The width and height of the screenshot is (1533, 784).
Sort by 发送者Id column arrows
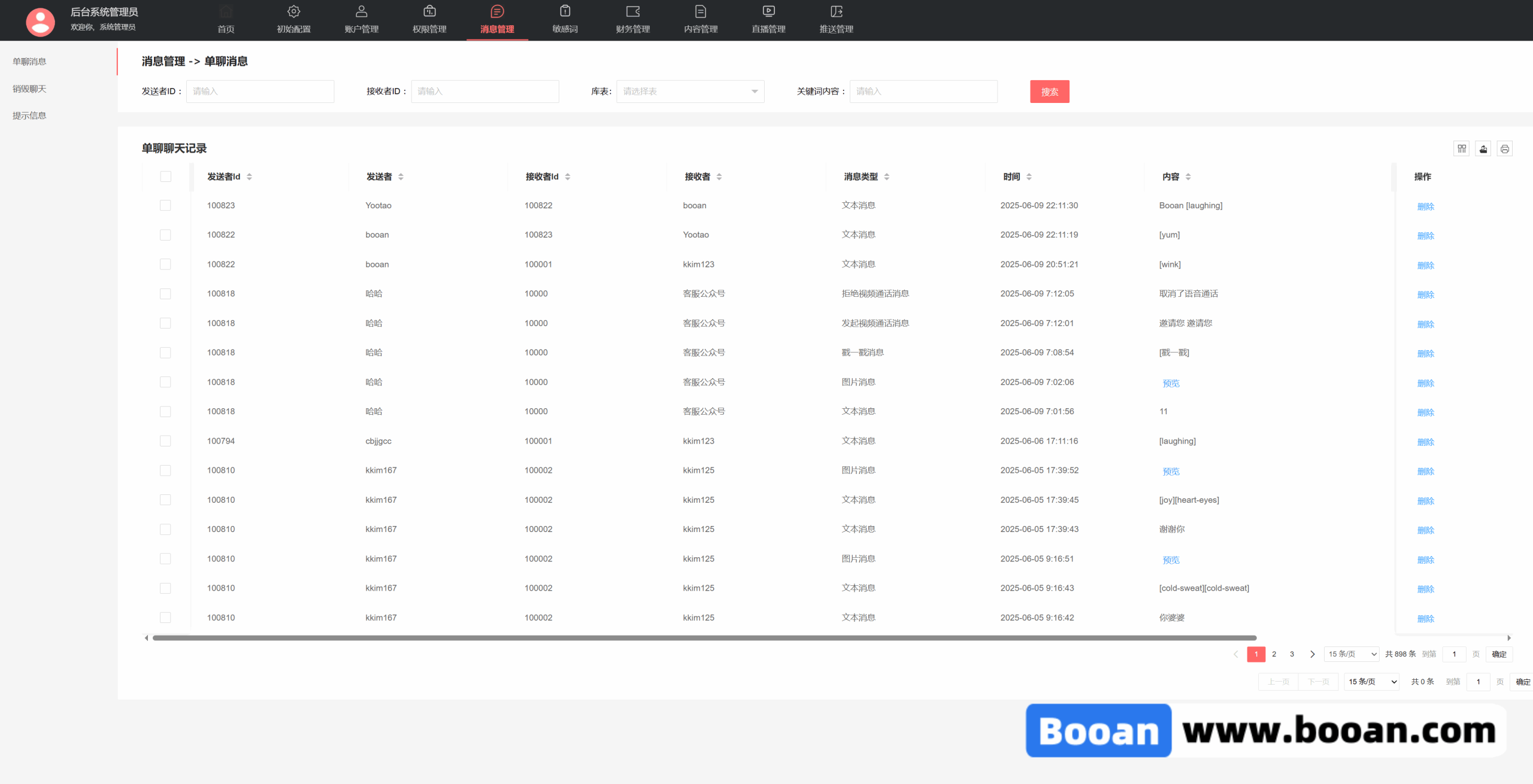(249, 177)
